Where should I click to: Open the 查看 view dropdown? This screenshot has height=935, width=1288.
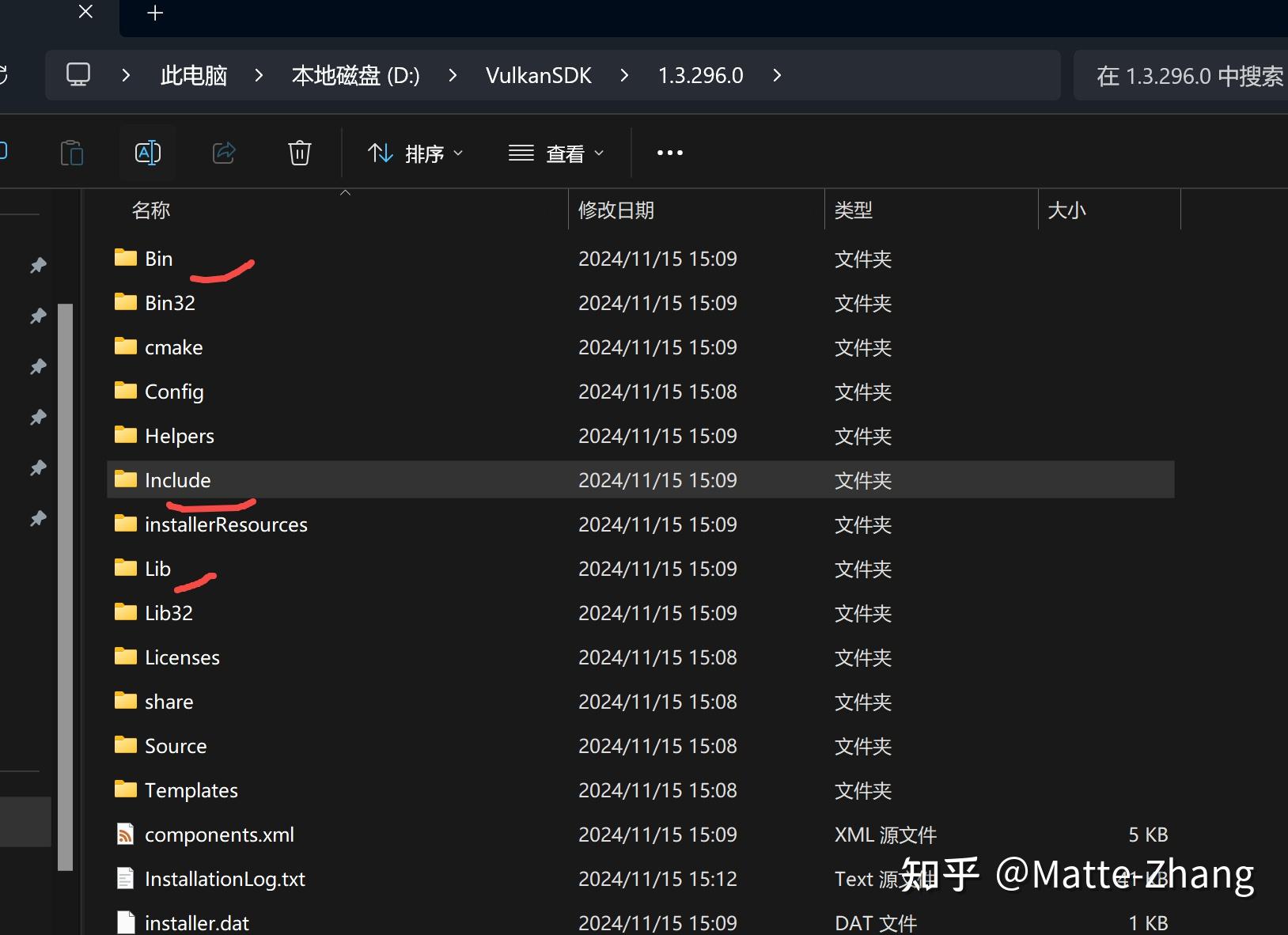coord(556,153)
